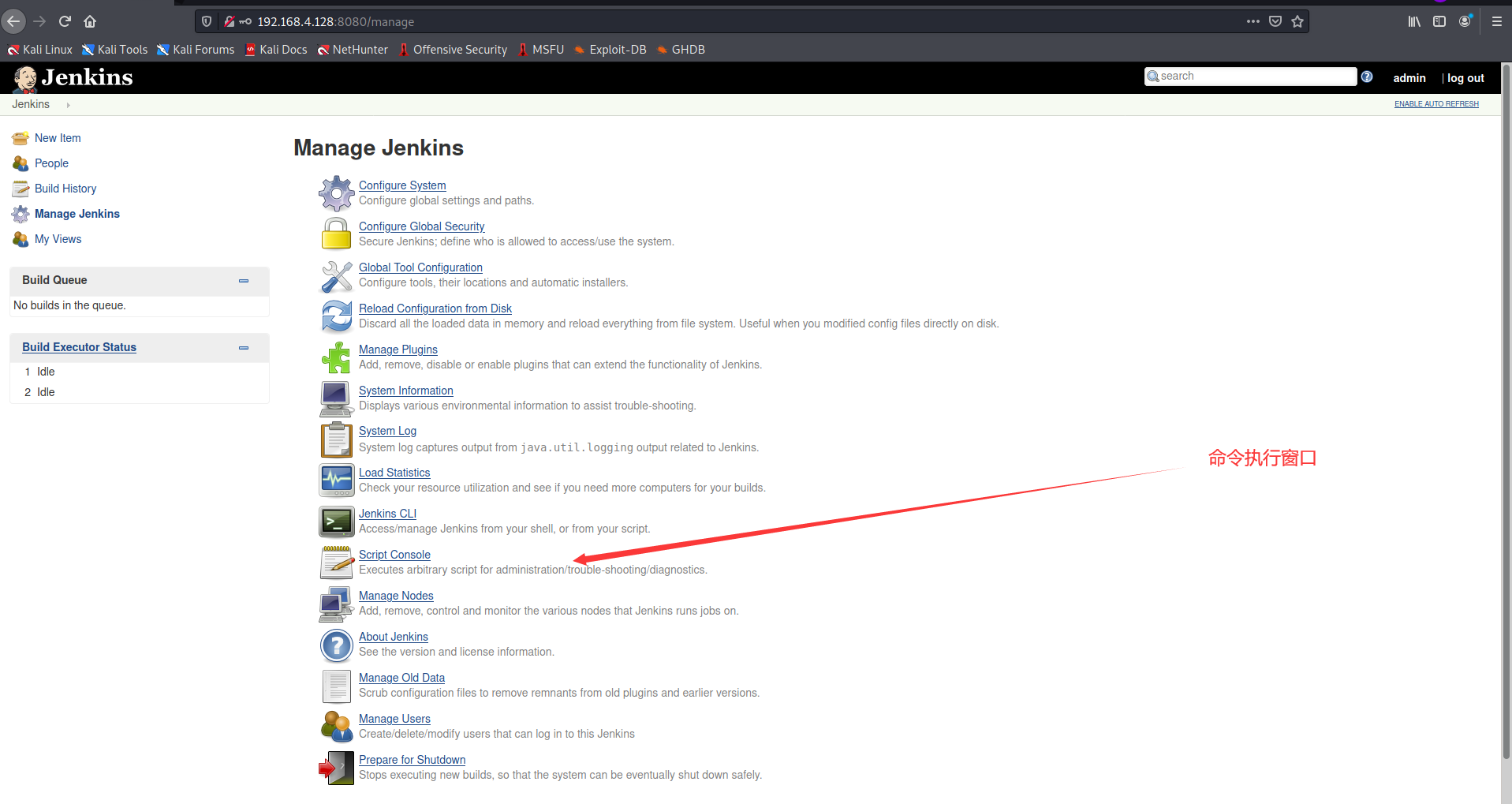Click the browser back arrow
Viewport: 1512px width, 804px height.
(14, 21)
